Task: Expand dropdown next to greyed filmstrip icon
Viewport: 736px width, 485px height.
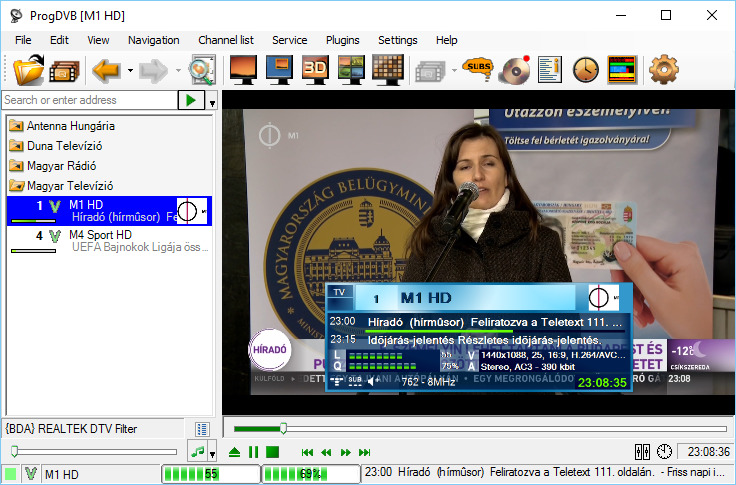Action: [454, 71]
